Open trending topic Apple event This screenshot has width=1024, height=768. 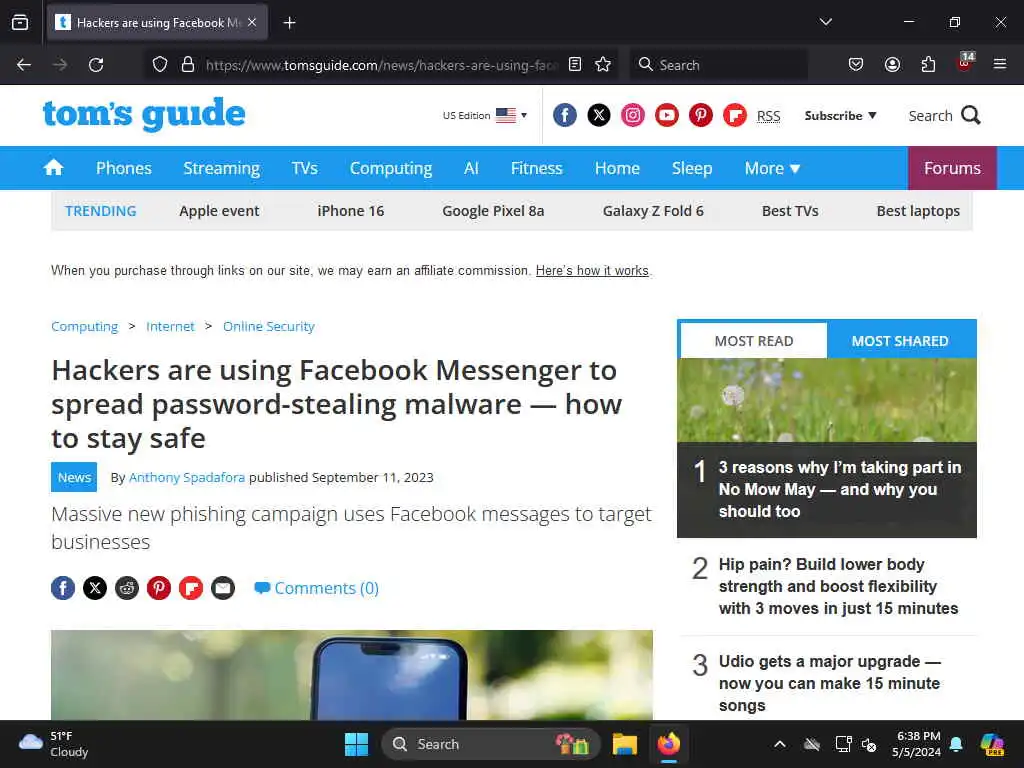219,211
